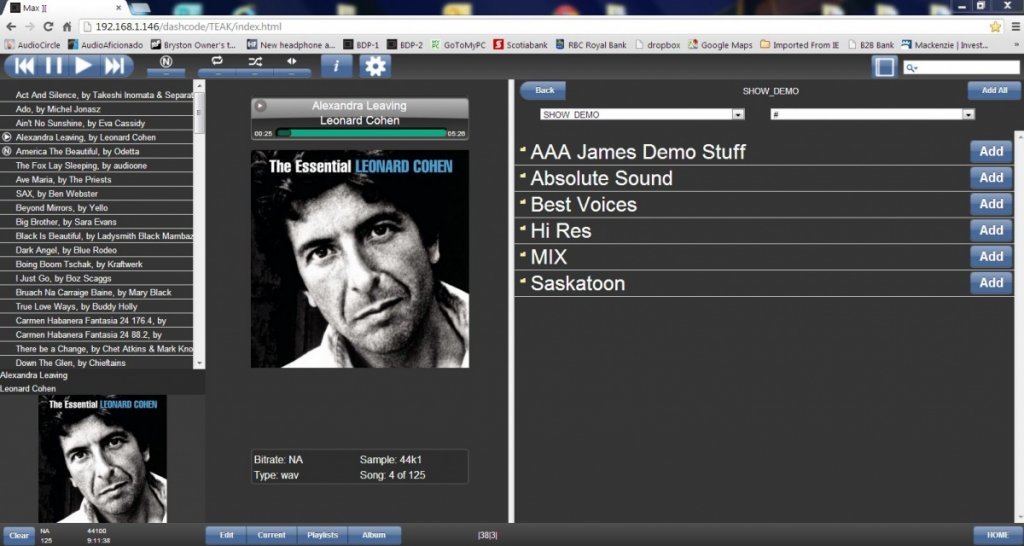Screen dimensions: 1024x546
Task: Switch to the Album tab
Action: [374, 535]
